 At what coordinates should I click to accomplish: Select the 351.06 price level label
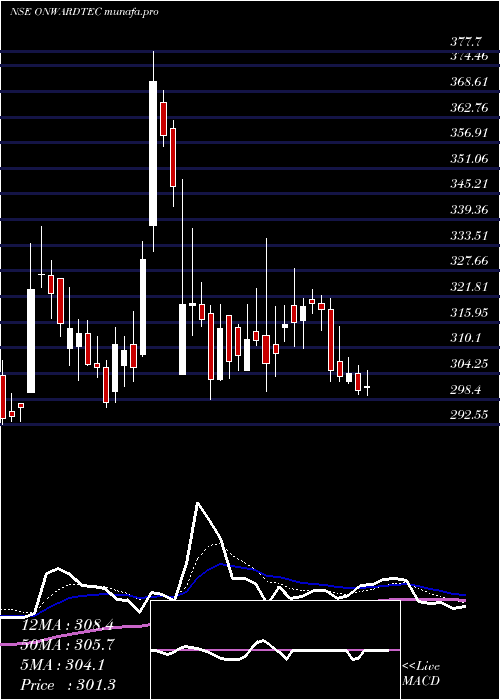[469, 158]
